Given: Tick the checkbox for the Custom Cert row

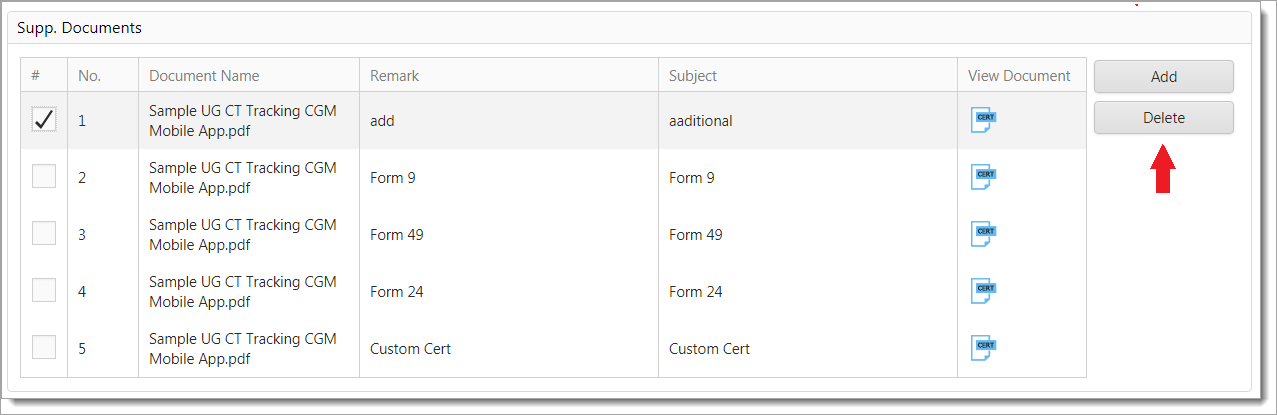Looking at the screenshot, I should pos(44,348).
